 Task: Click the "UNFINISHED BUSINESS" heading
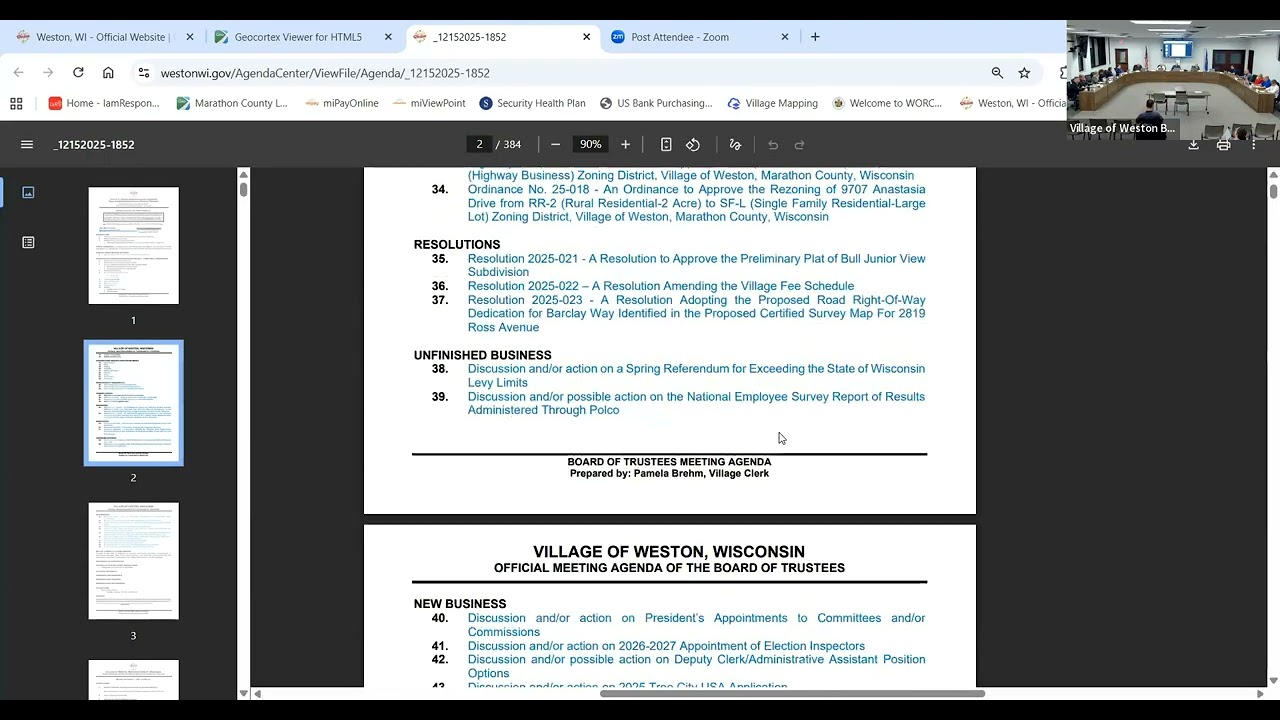point(482,355)
